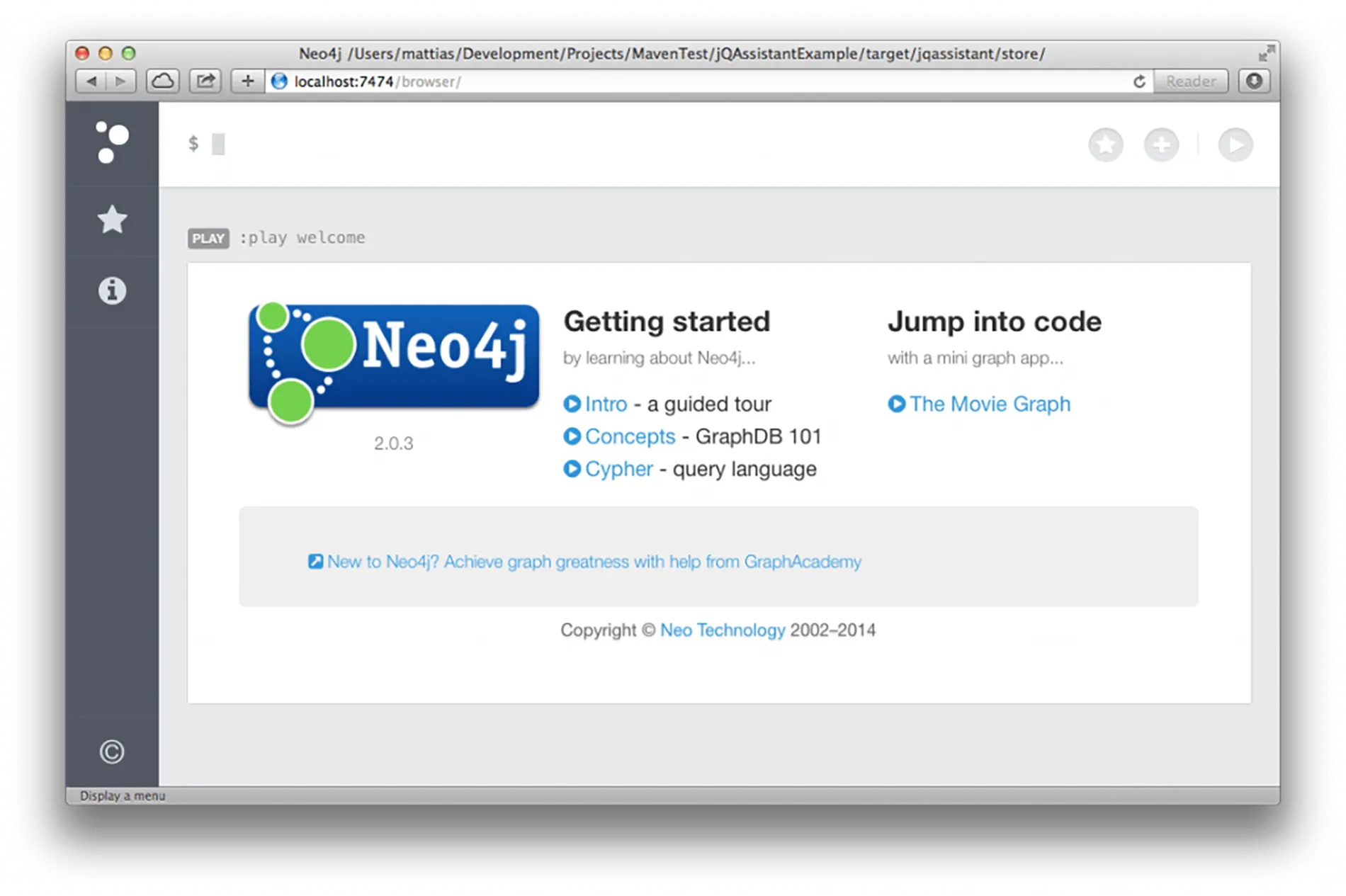1346x896 pixels.
Task: Open the favorites star in the left sidebar
Action: point(112,220)
